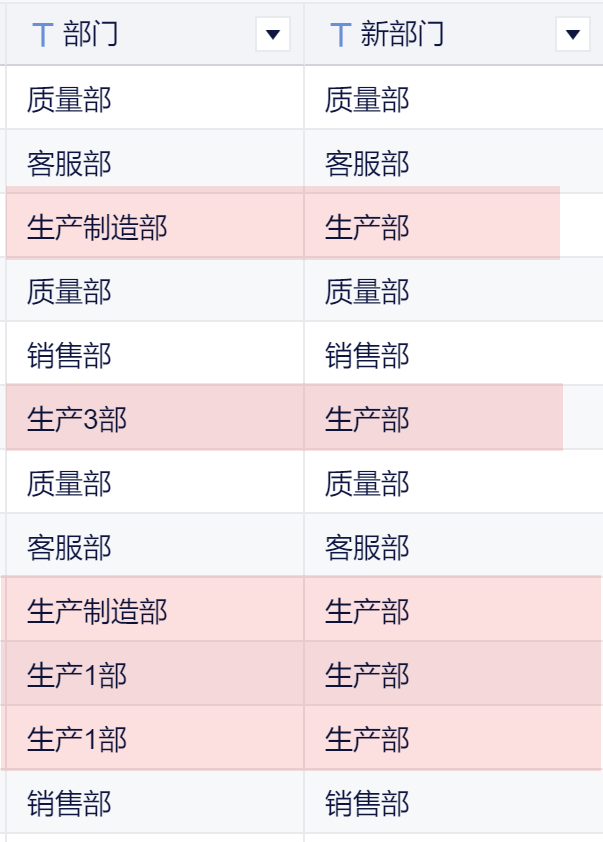Select the last 生产1部 cell

click(77, 739)
